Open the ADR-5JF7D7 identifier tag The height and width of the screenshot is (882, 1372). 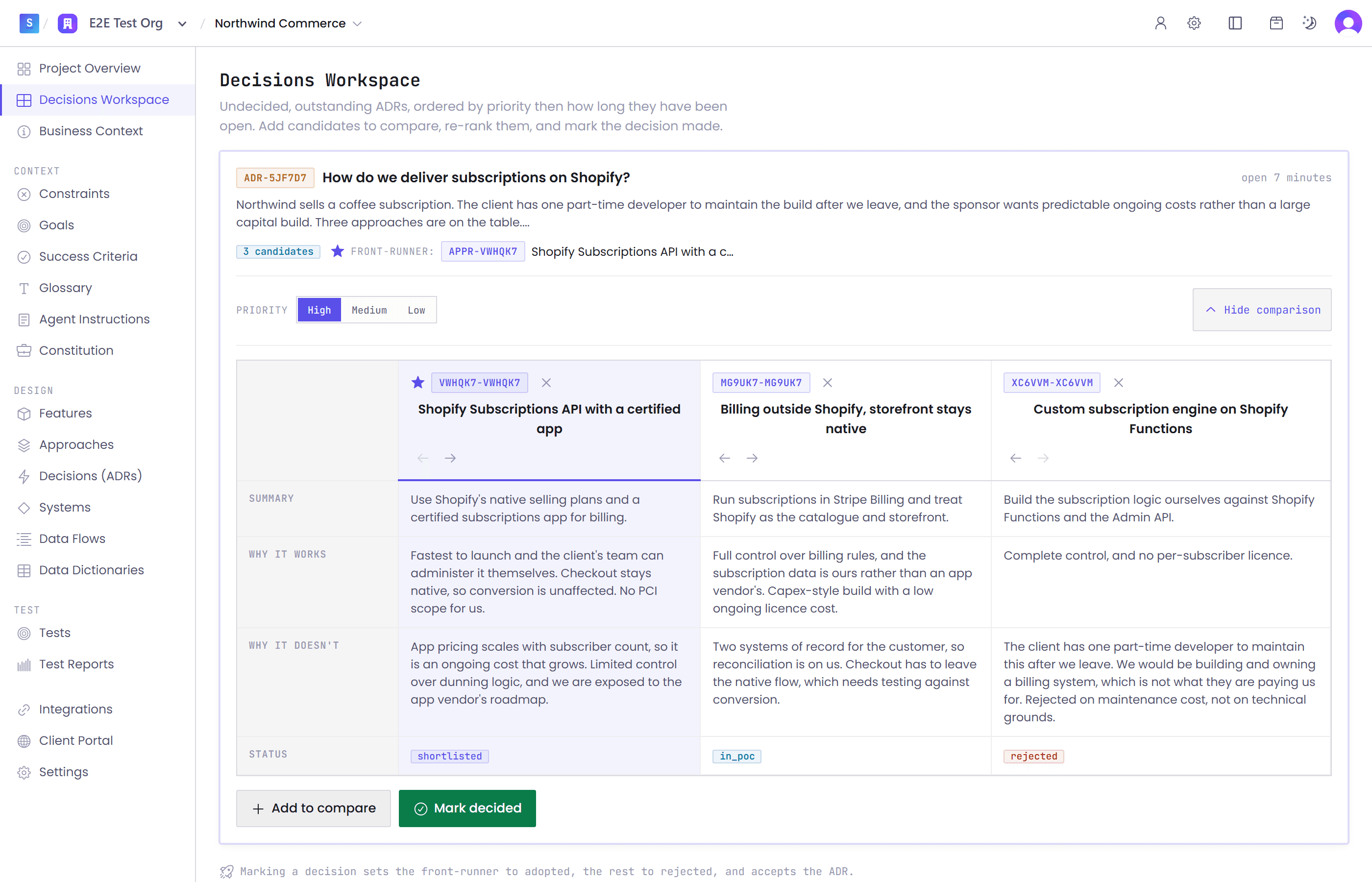coord(275,178)
